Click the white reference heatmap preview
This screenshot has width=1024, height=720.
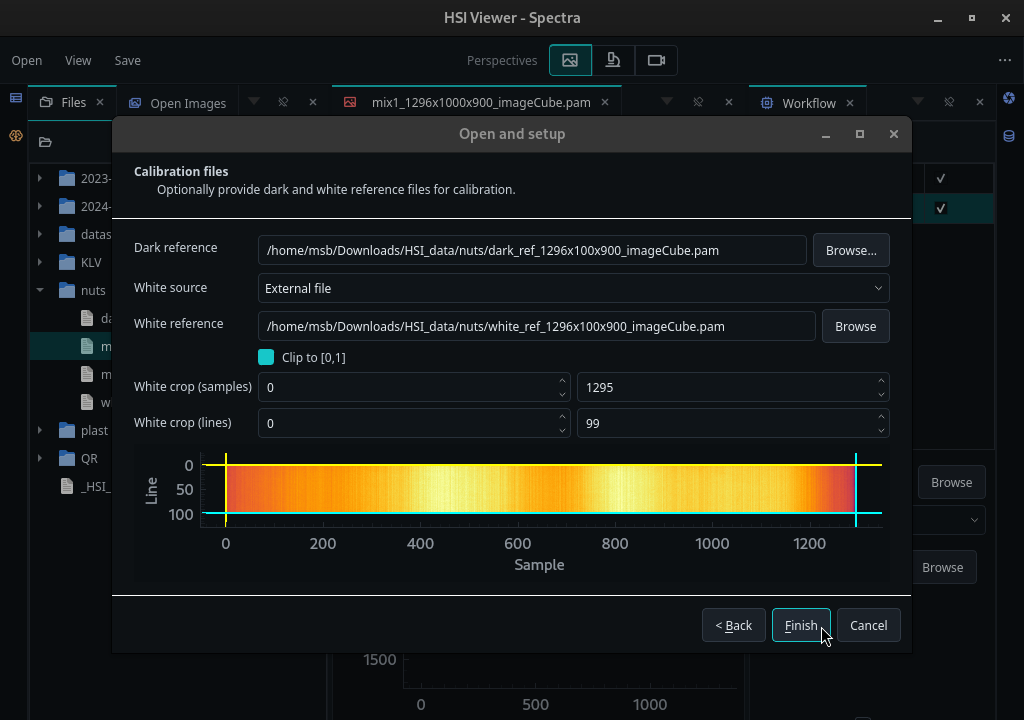tap(541, 489)
